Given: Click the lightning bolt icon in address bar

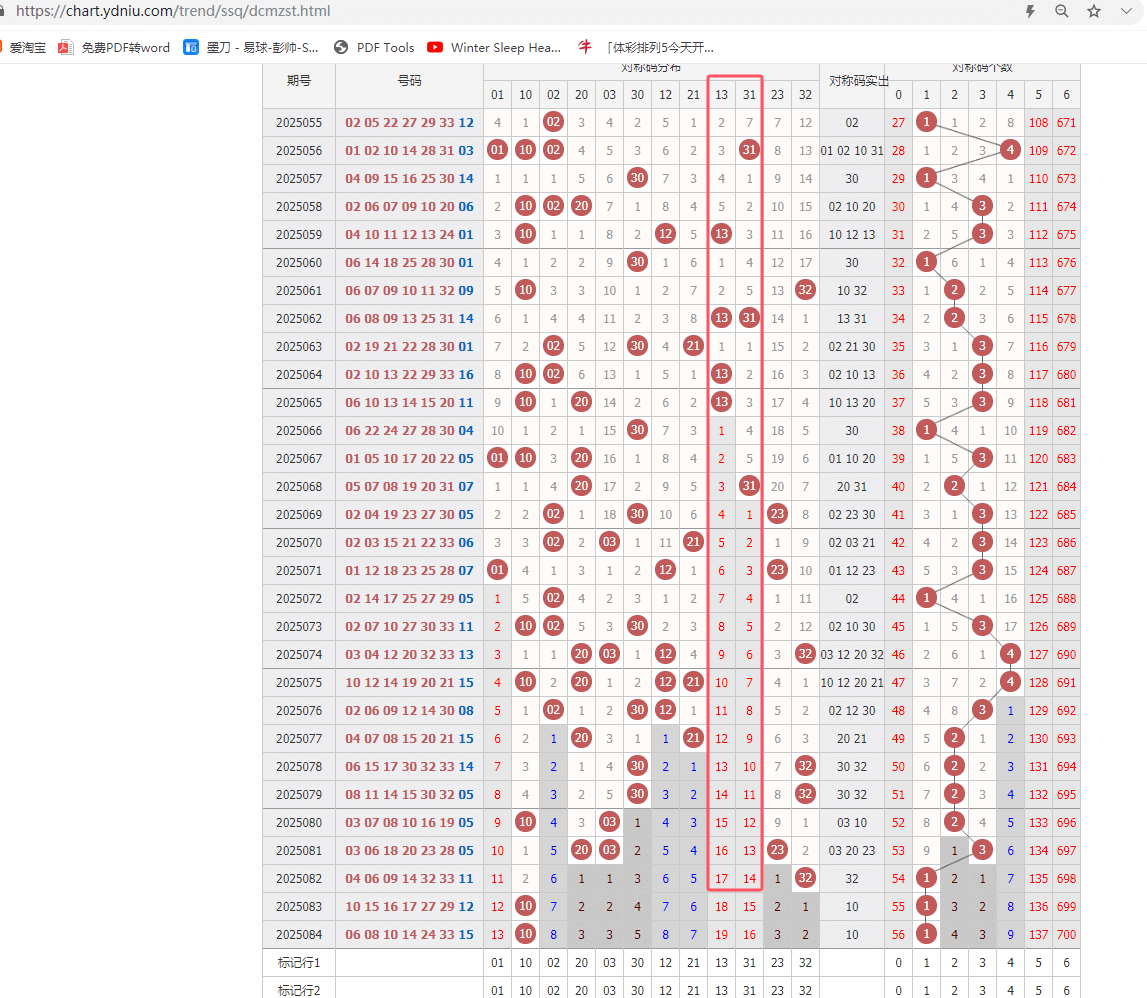Looking at the screenshot, I should pos(1030,11).
